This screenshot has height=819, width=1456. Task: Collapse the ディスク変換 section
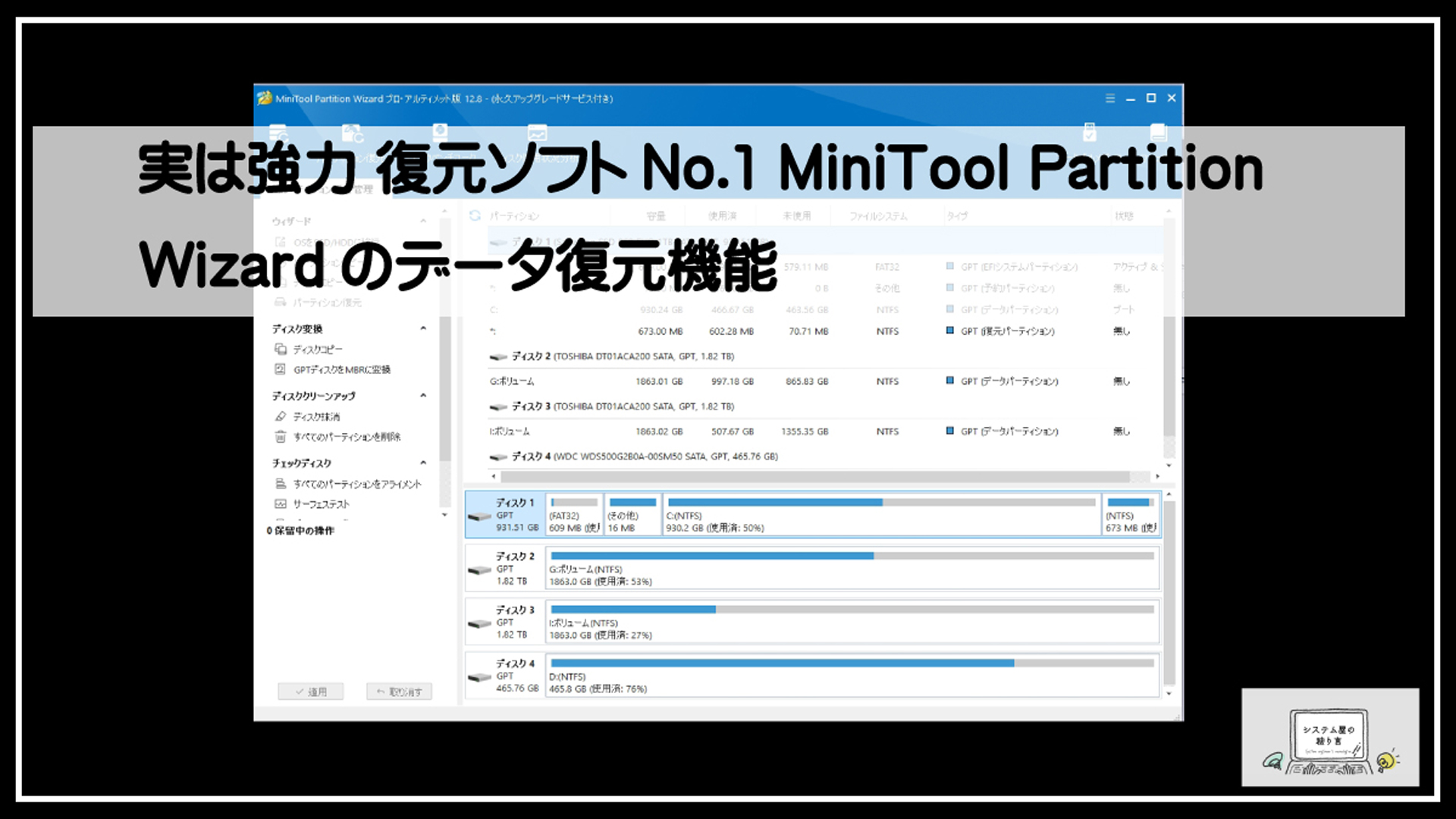click(423, 328)
